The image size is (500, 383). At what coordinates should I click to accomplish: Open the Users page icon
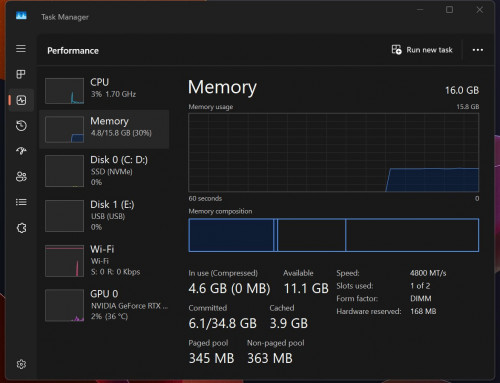pos(21,176)
